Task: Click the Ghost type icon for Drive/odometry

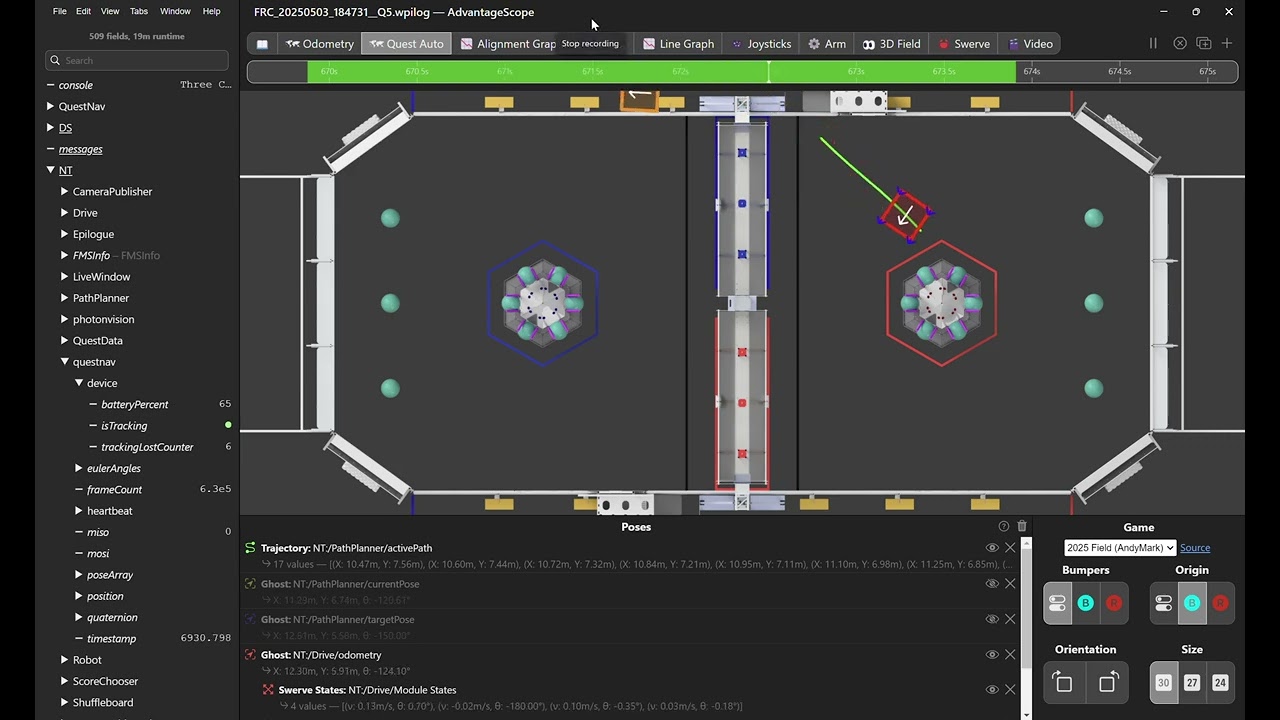Action: pos(250,655)
